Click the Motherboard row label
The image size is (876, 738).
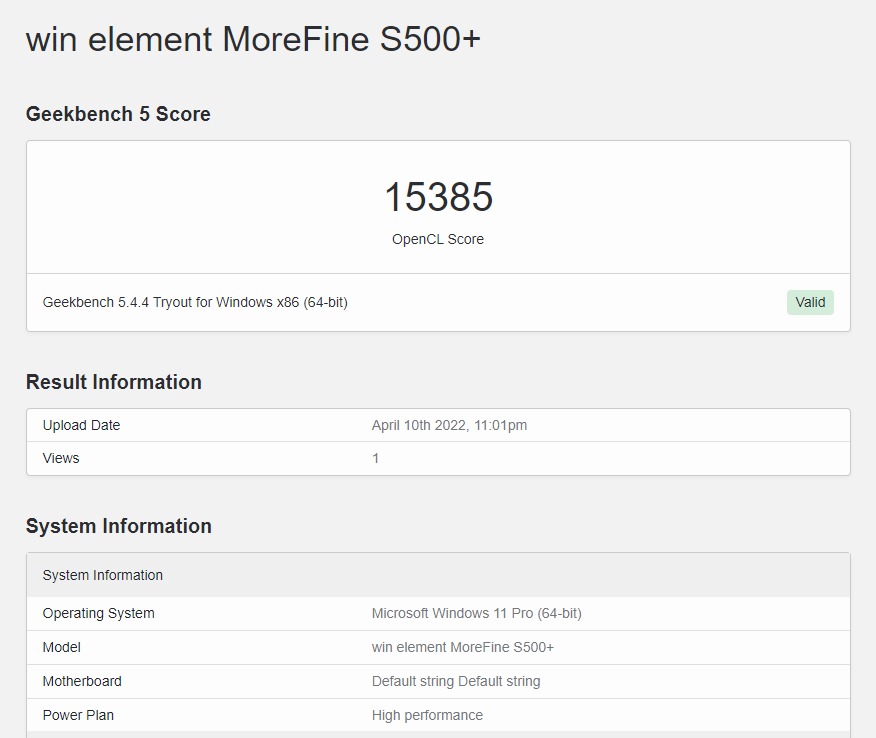[x=82, y=681]
